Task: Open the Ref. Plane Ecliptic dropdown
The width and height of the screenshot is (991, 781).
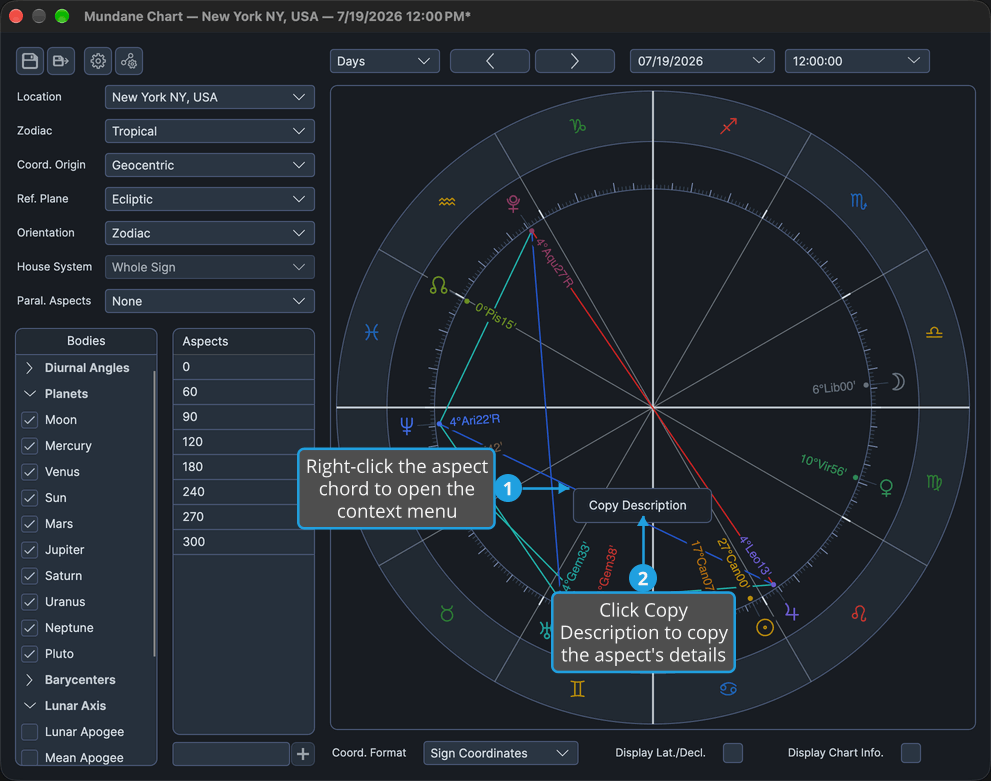Action: (x=210, y=200)
